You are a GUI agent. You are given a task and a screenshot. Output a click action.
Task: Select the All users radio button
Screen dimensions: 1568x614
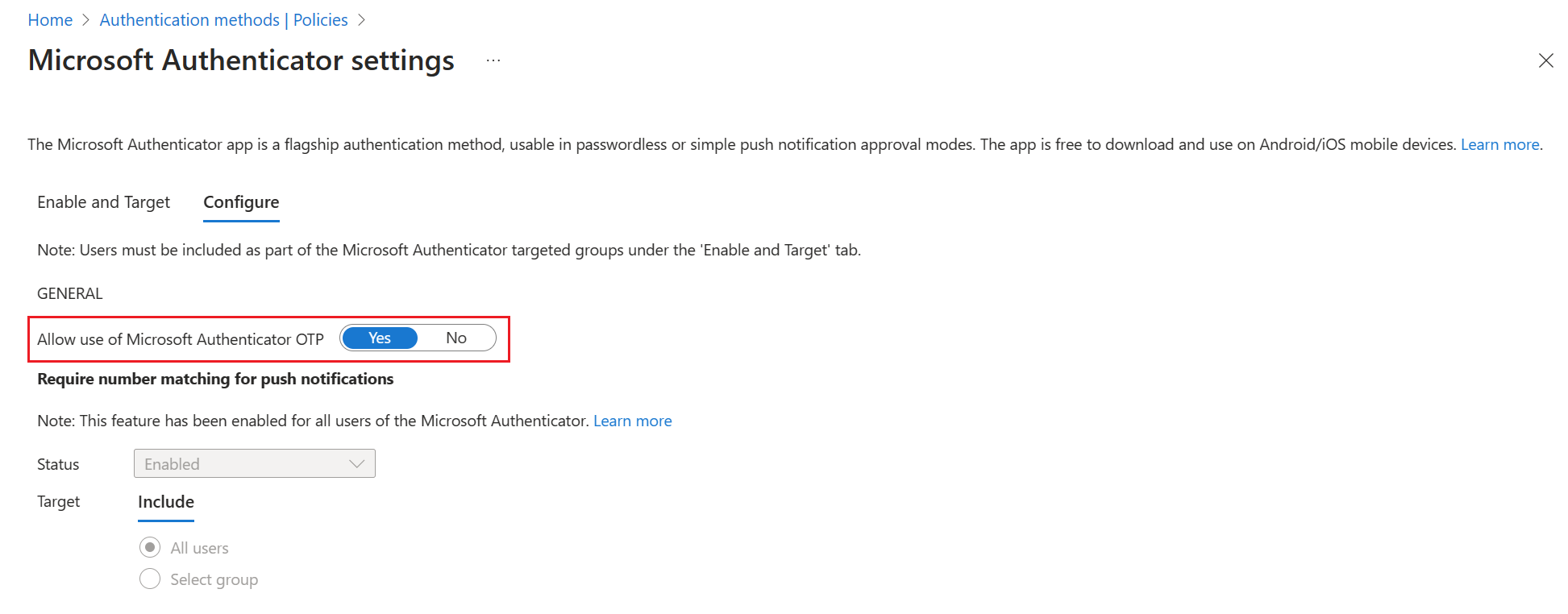point(150,547)
